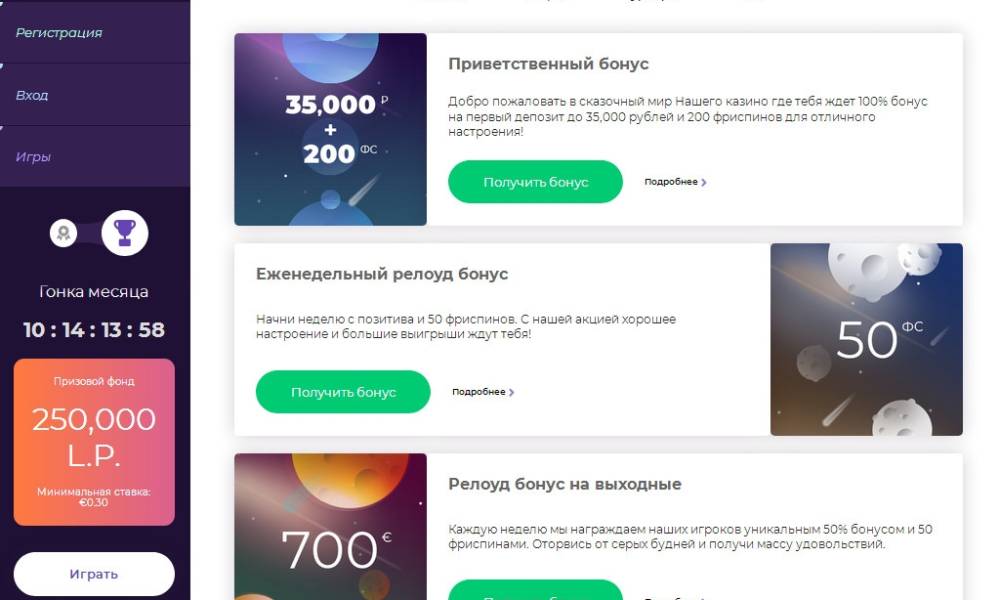Screen dimensions: 1000x600
Task: Click the 50 ФС moon banner image
Action: (x=866, y=340)
